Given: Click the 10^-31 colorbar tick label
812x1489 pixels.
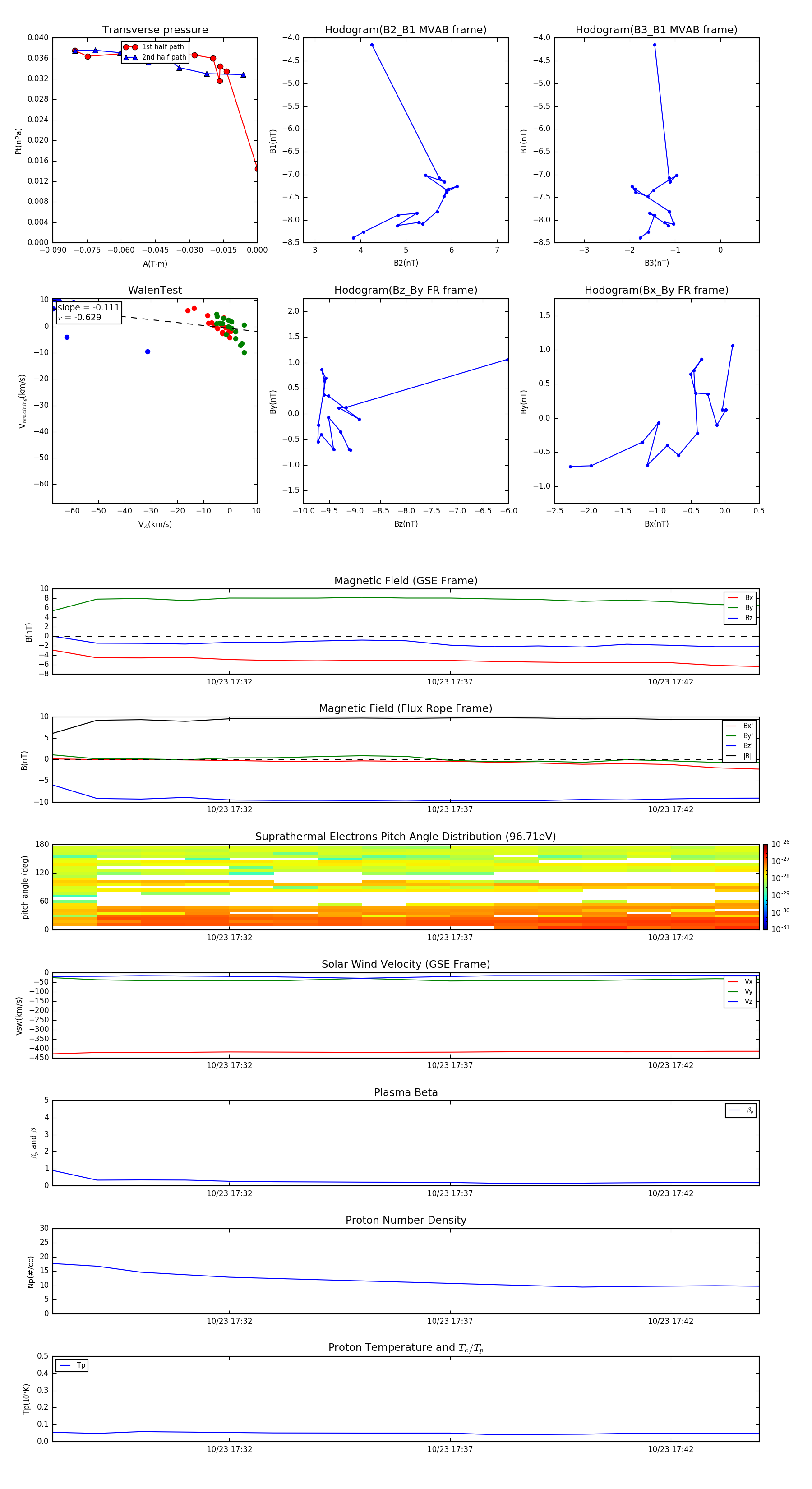Looking at the screenshot, I should pos(780,929).
